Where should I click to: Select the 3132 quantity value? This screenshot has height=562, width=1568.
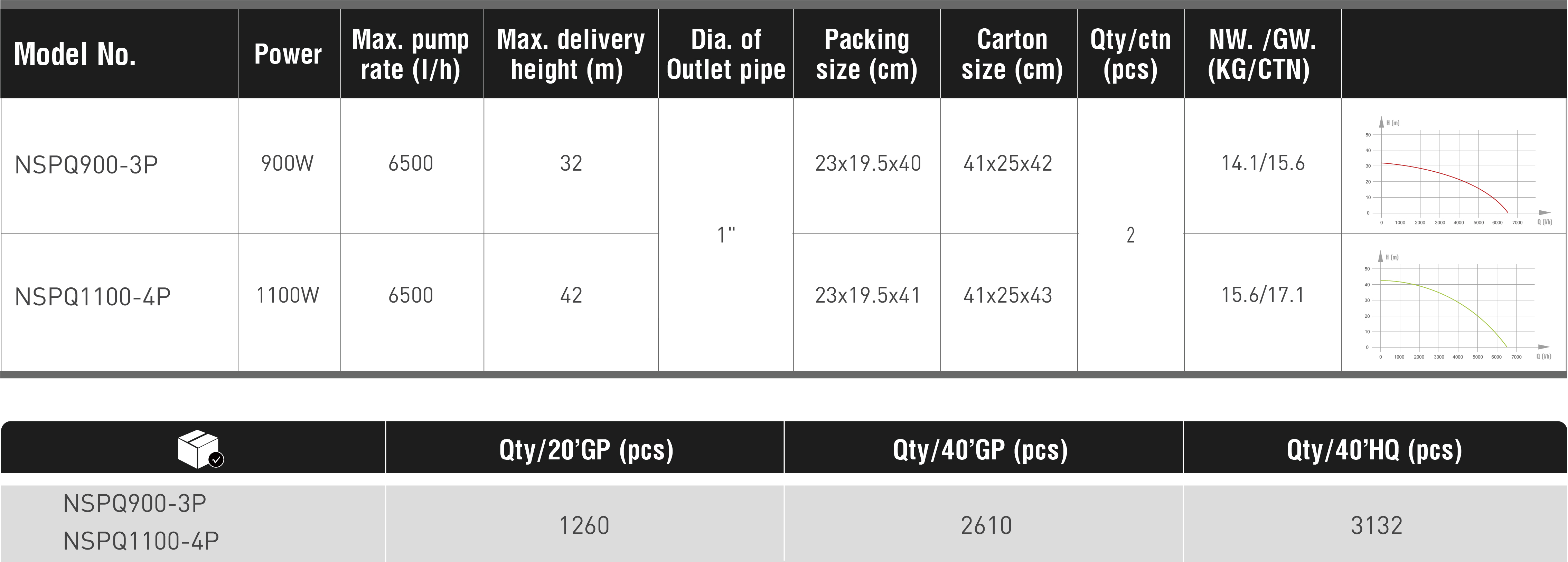coord(1376,525)
